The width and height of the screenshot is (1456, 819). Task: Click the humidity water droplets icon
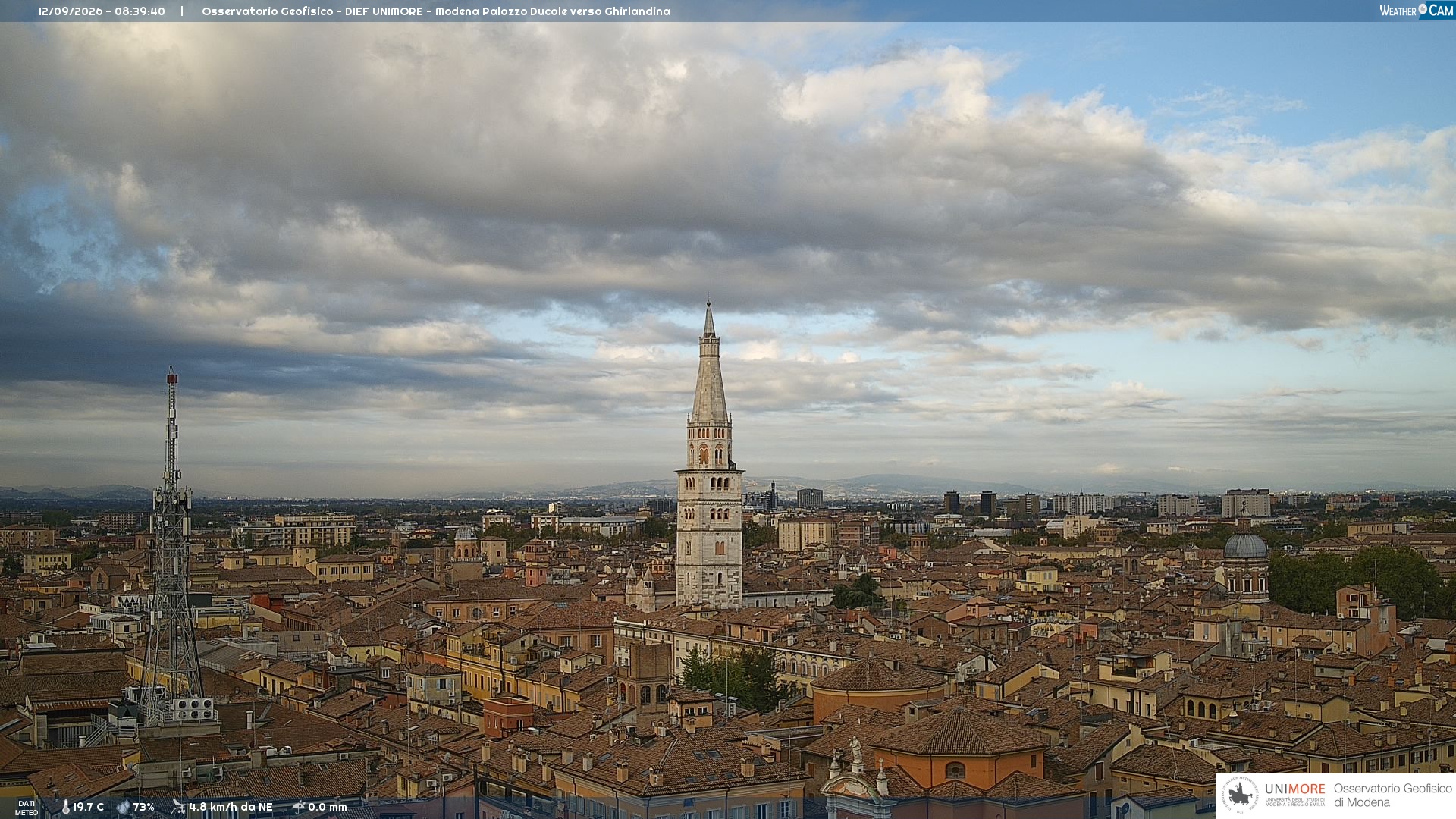point(124,807)
